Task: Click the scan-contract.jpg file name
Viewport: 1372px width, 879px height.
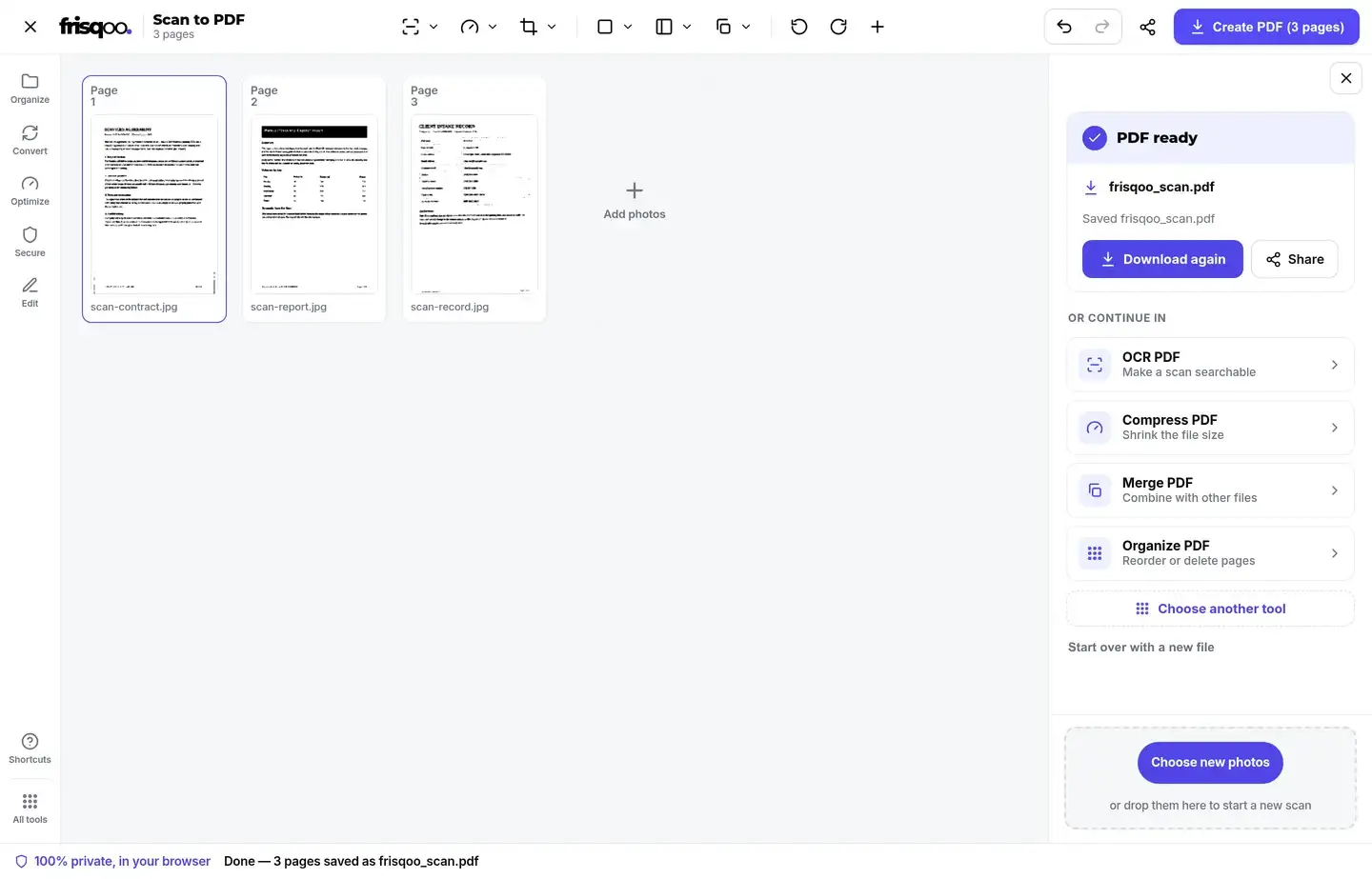Action: (134, 307)
